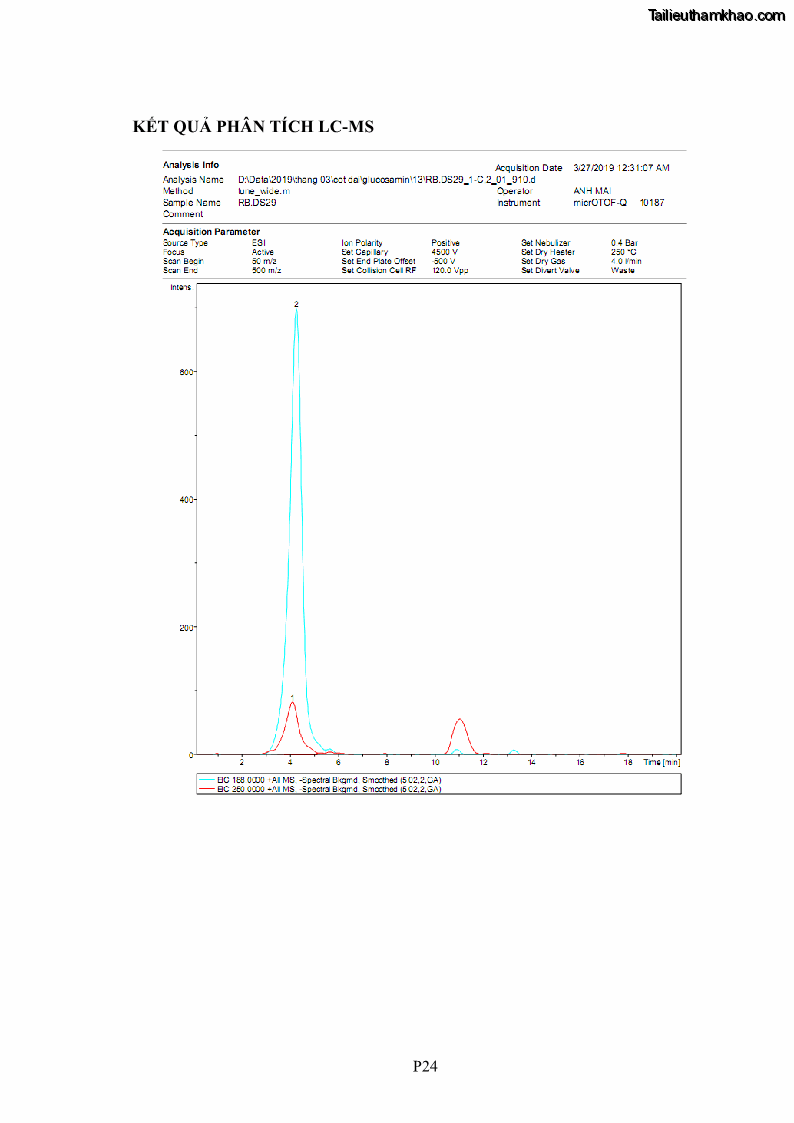Click the cyan line swatch in chart legend
Screen dimensions: 794x1123
207,779
